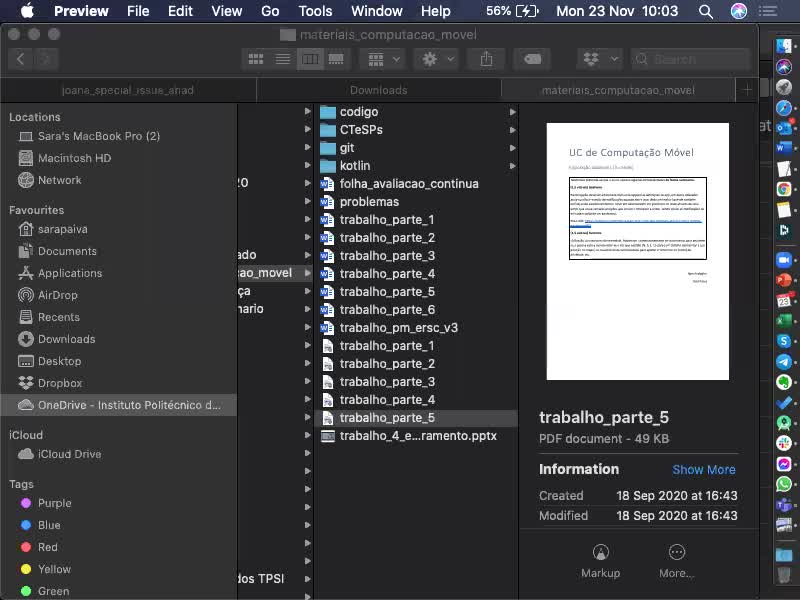Open the Action gear dropdown menu

pos(436,59)
